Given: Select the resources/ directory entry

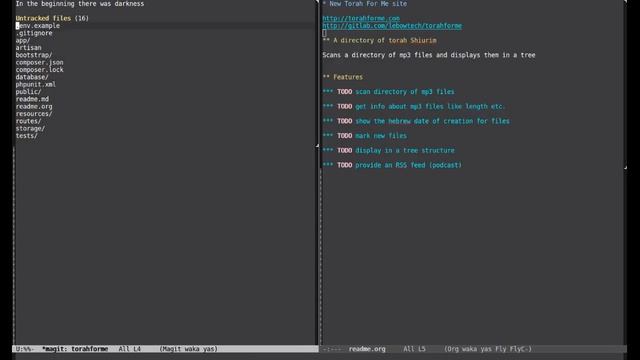Looking at the screenshot, I should point(34,114).
